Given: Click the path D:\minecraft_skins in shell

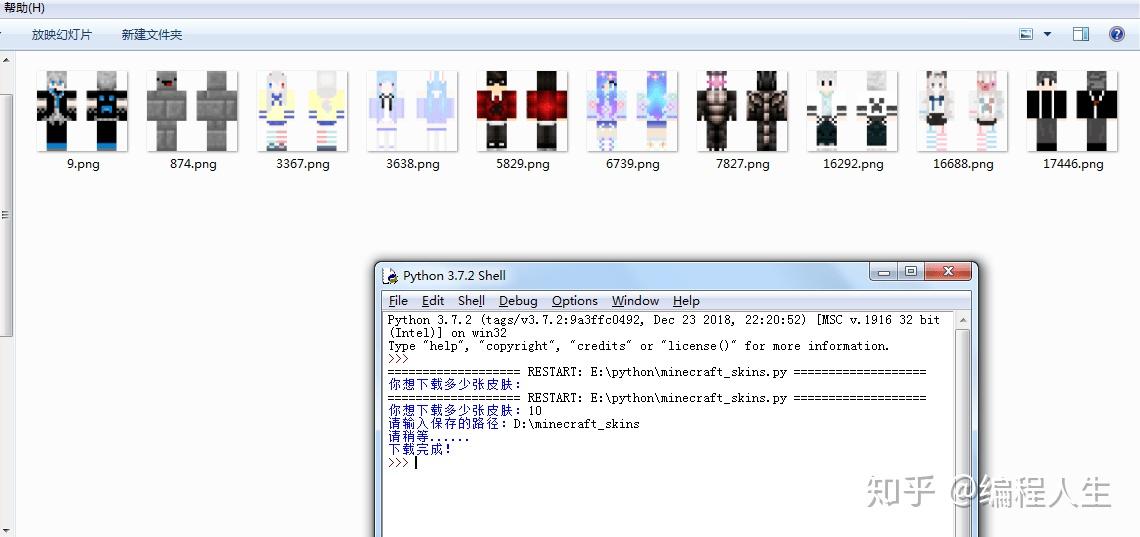Looking at the screenshot, I should click(577, 424).
